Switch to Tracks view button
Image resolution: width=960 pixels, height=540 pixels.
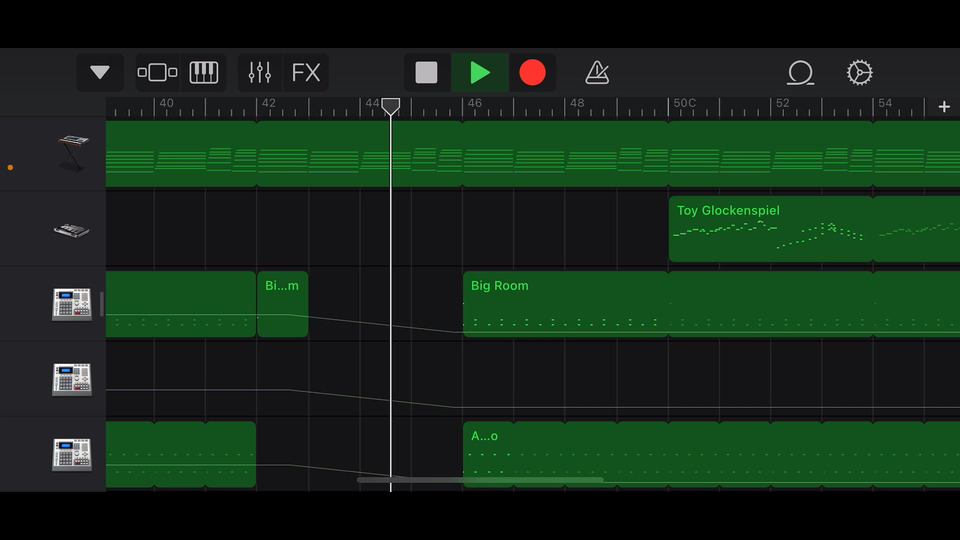pos(157,72)
